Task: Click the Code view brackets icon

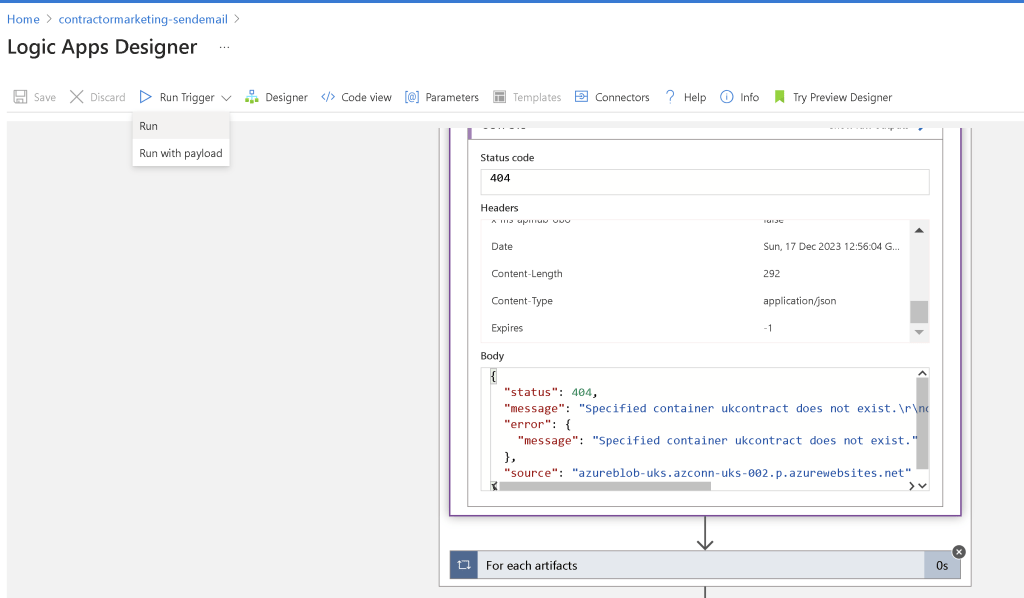Action: pyautogui.click(x=328, y=97)
